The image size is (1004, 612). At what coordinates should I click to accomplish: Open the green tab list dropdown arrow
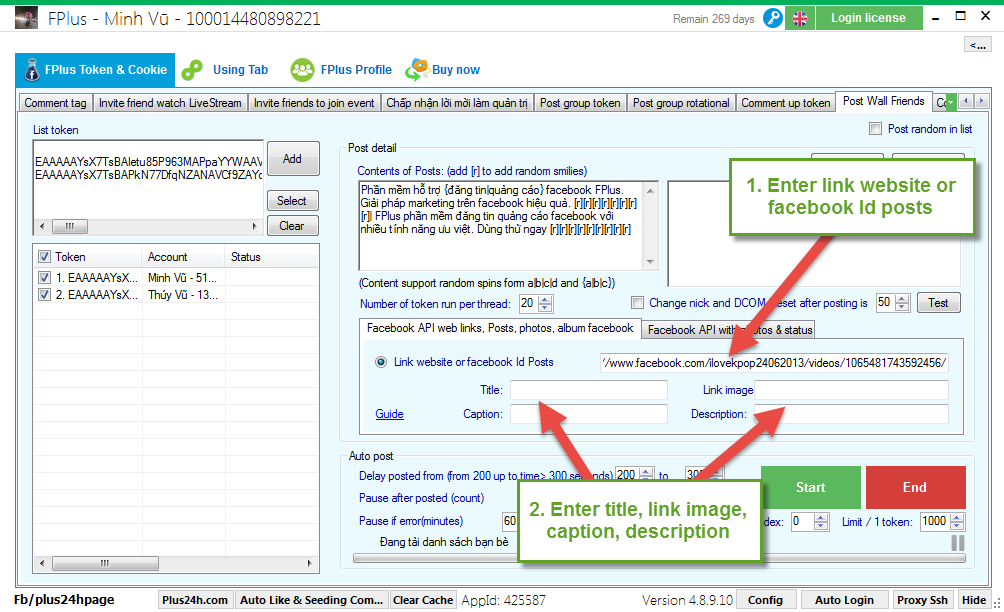coord(951,102)
